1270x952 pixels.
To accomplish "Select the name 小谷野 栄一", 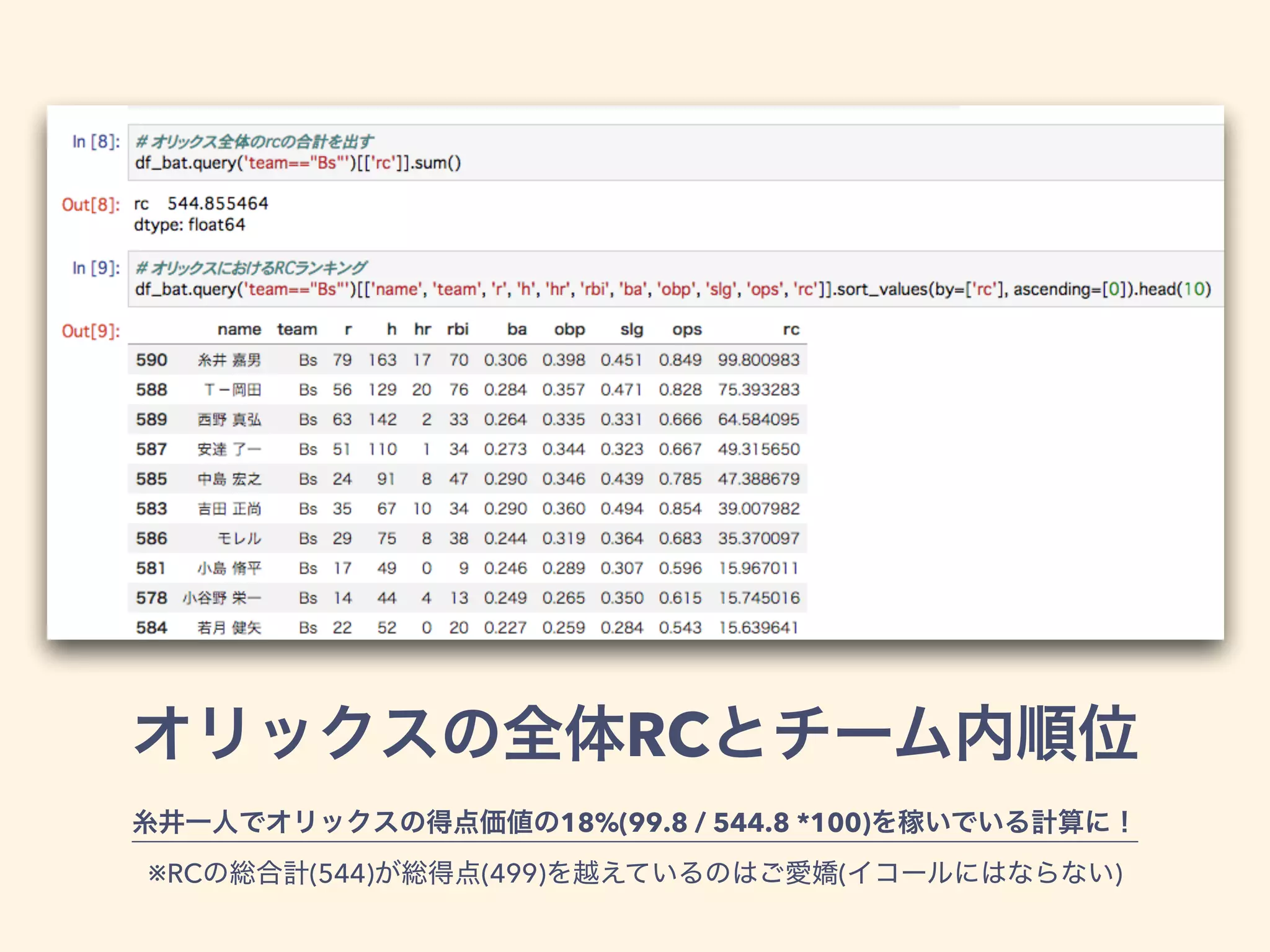I will point(222,597).
